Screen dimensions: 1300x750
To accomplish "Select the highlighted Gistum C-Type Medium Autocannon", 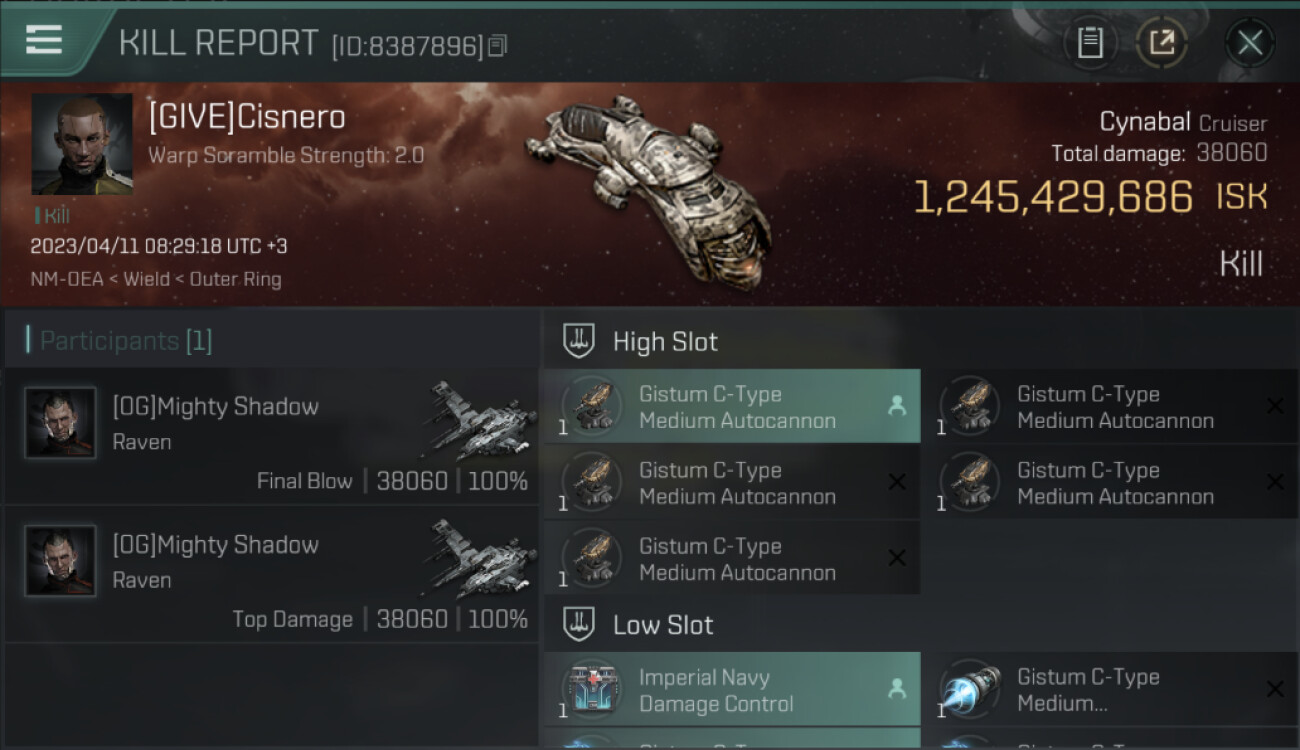I will [732, 407].
